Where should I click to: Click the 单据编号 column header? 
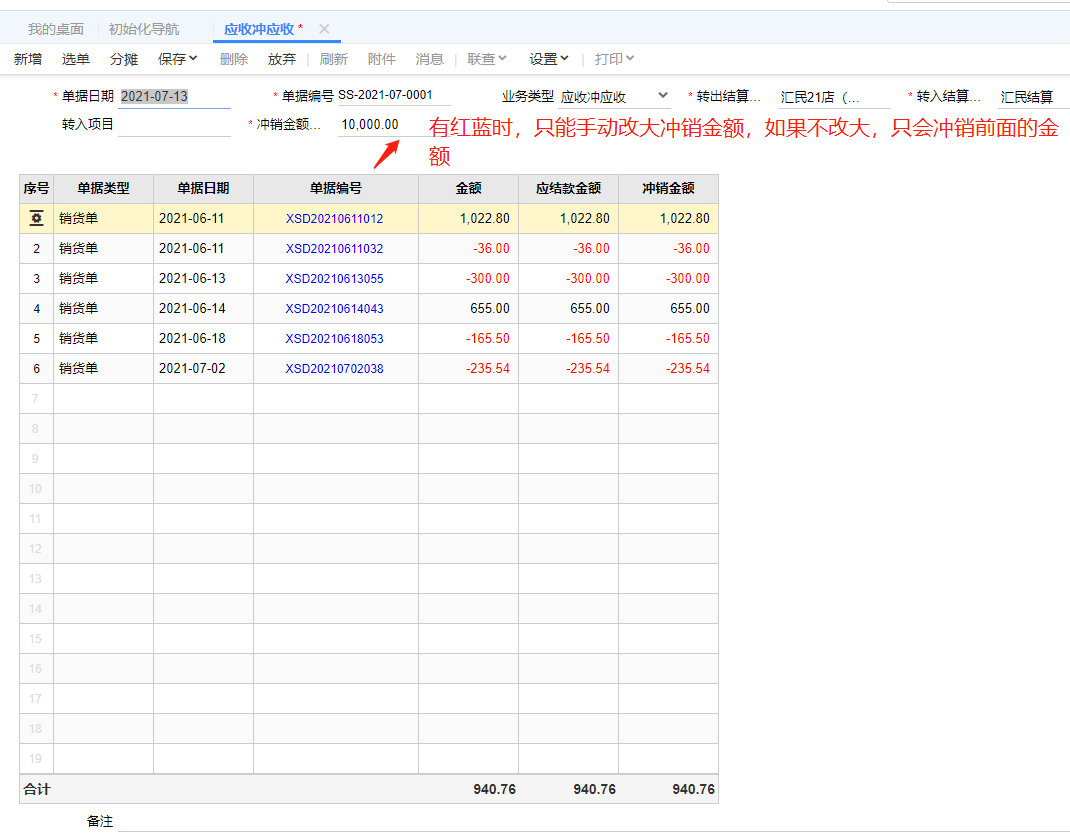tap(336, 189)
